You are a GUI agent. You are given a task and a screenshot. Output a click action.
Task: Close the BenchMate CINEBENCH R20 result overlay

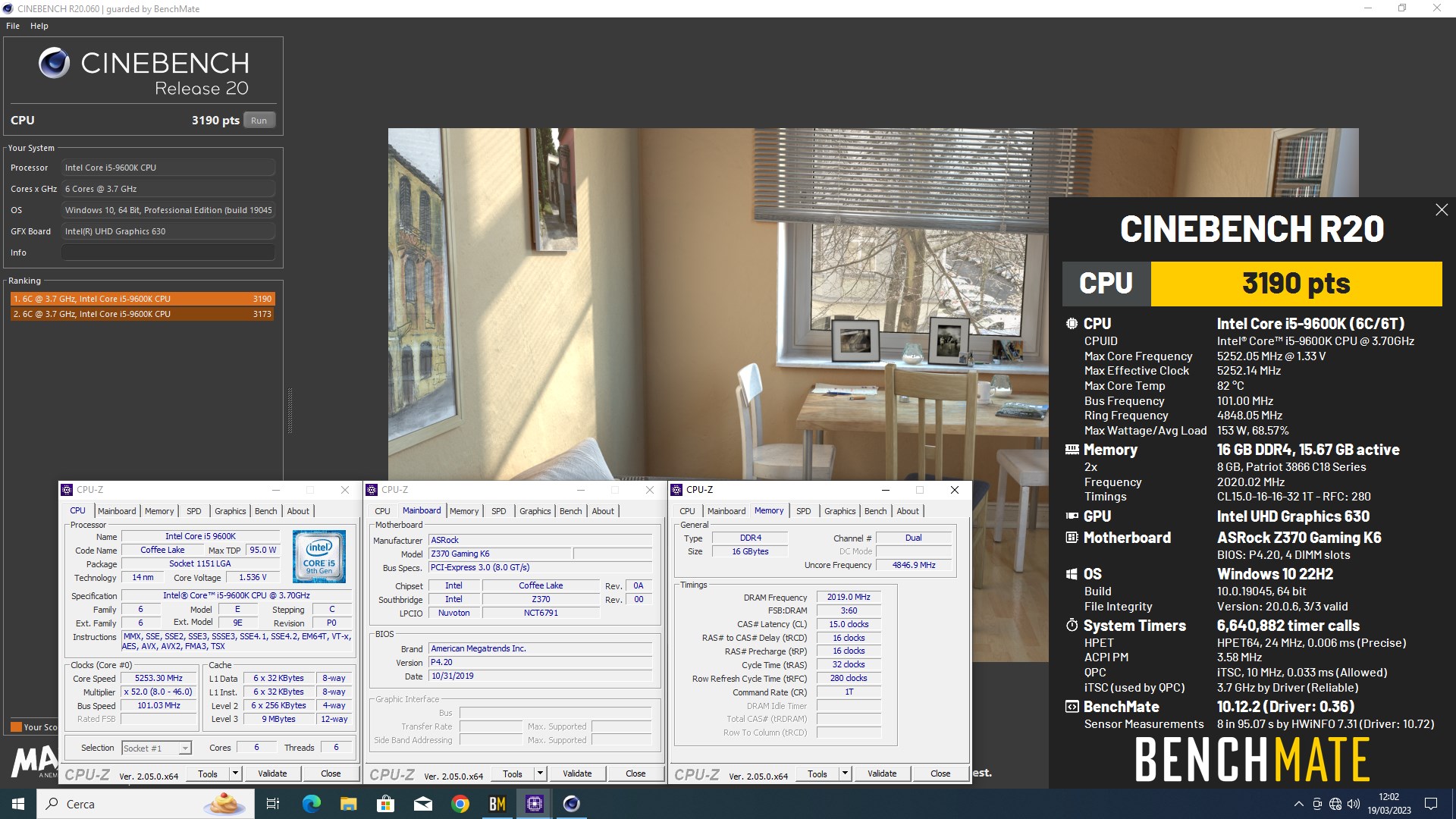click(x=1442, y=210)
